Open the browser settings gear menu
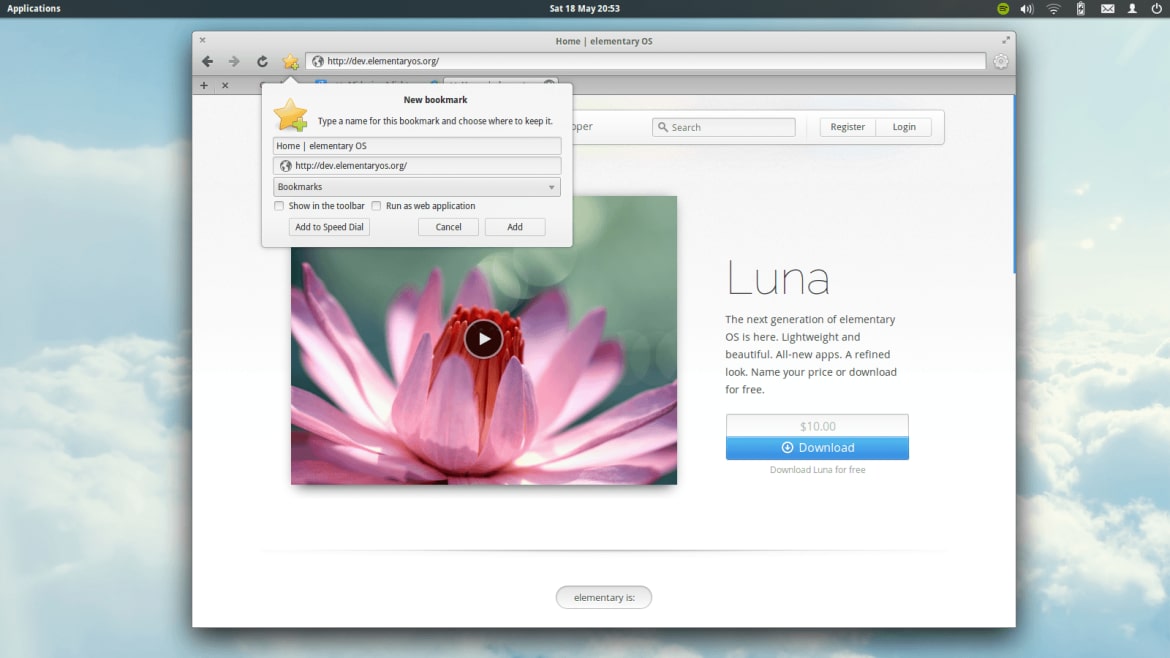 pos(1000,61)
